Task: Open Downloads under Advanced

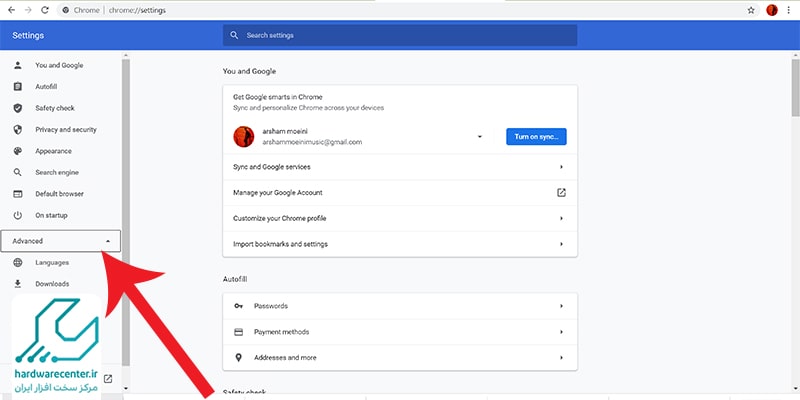Action: click(x=52, y=284)
